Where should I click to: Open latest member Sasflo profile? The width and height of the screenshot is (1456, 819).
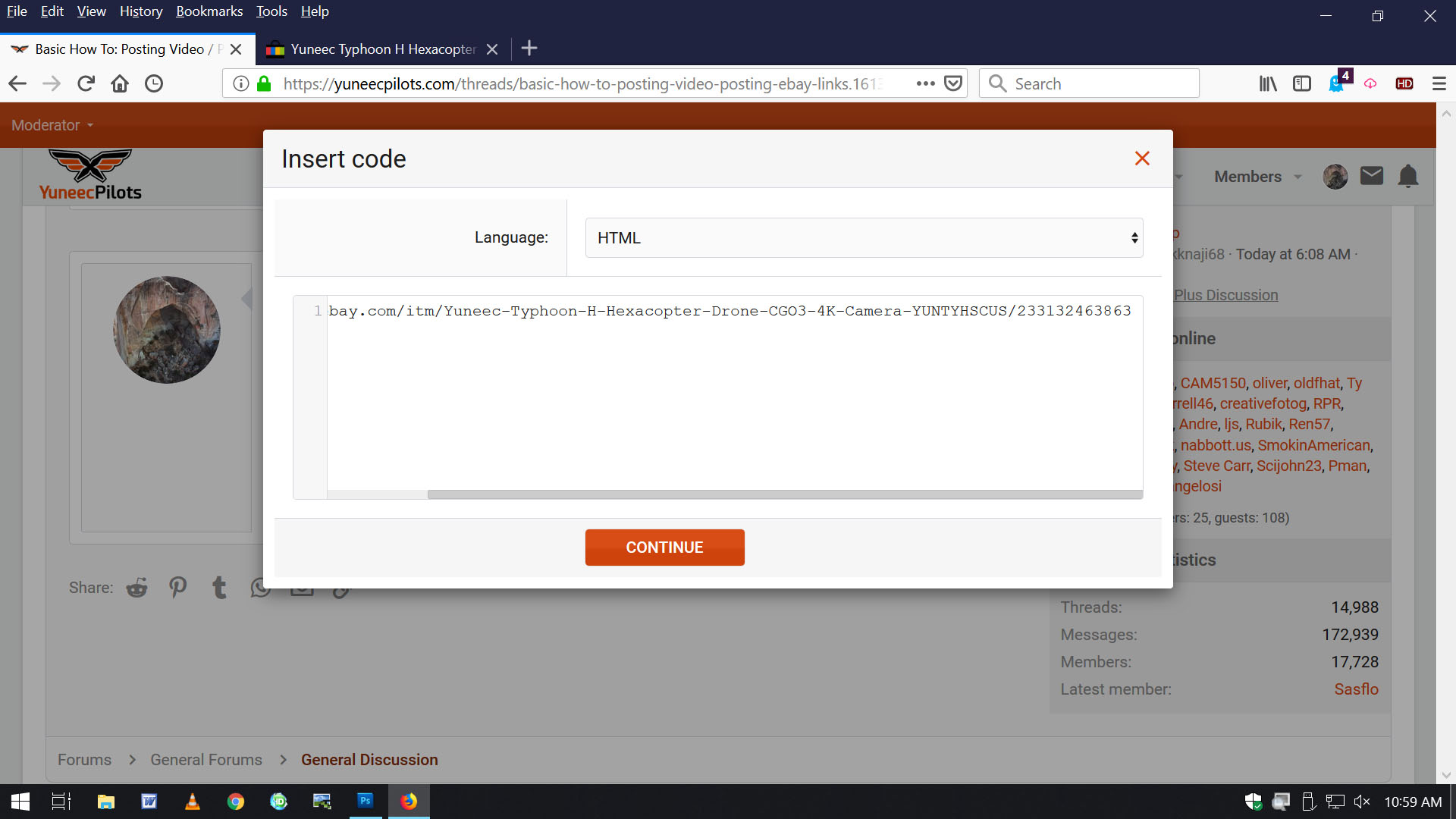[1356, 689]
